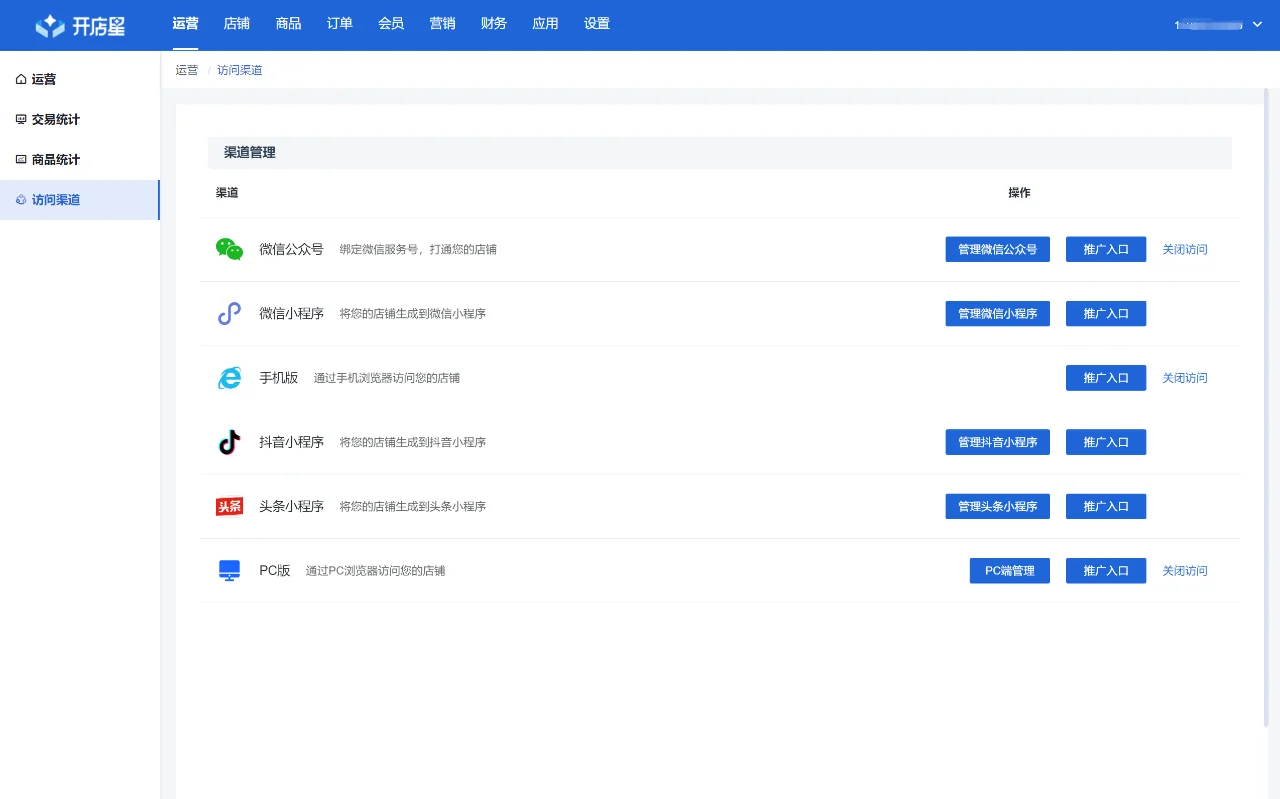This screenshot has width=1280, height=799.
Task: Click the 管理微信公众号 button
Action: pos(998,249)
